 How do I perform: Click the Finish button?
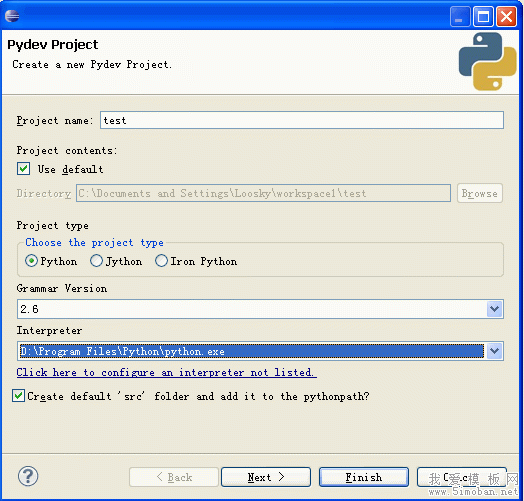(364, 477)
